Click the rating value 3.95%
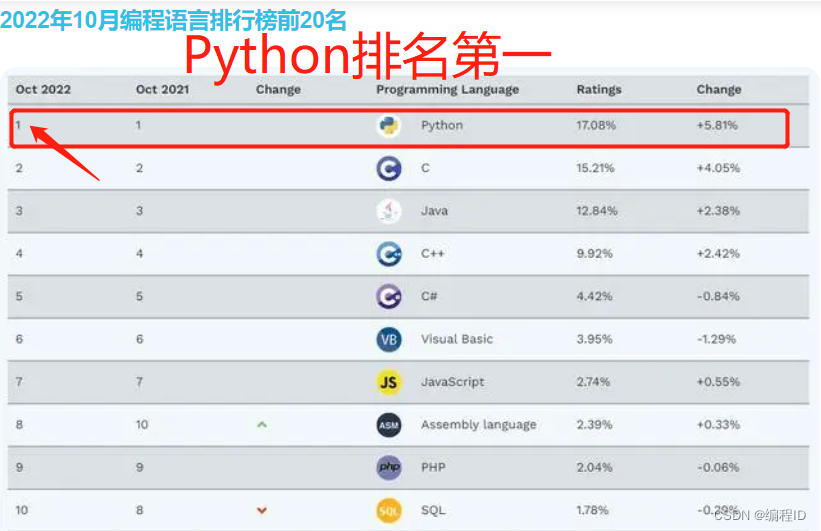Viewport: 821px width, 531px height. tap(594, 339)
